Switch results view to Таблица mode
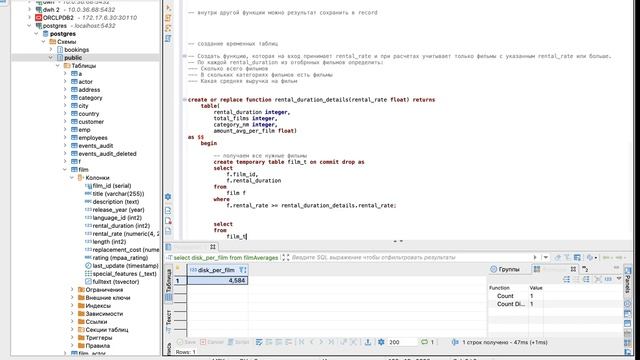 point(168,284)
